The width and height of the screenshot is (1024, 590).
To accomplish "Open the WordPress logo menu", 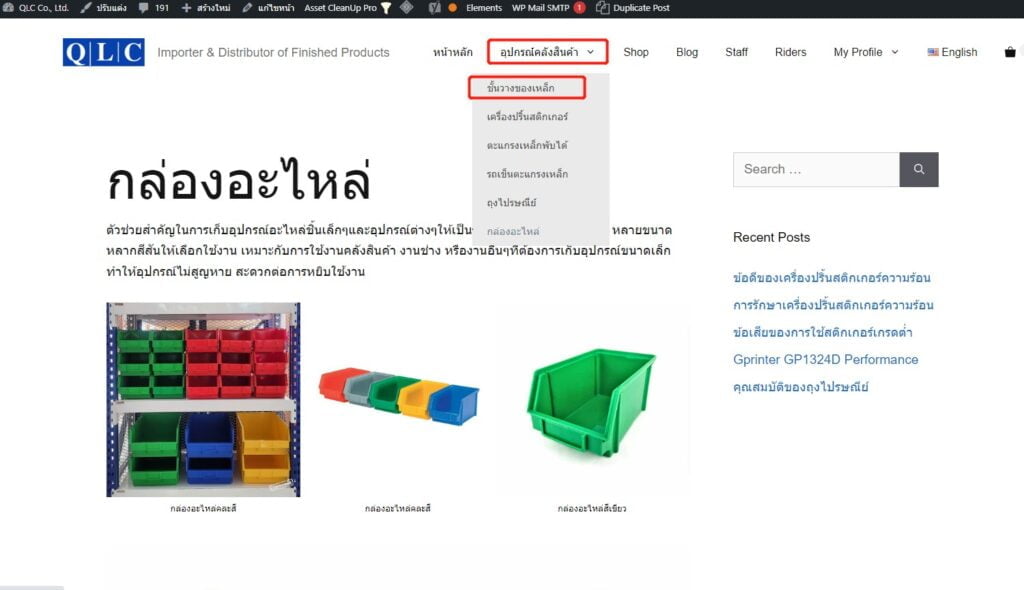I will click(x=9, y=8).
